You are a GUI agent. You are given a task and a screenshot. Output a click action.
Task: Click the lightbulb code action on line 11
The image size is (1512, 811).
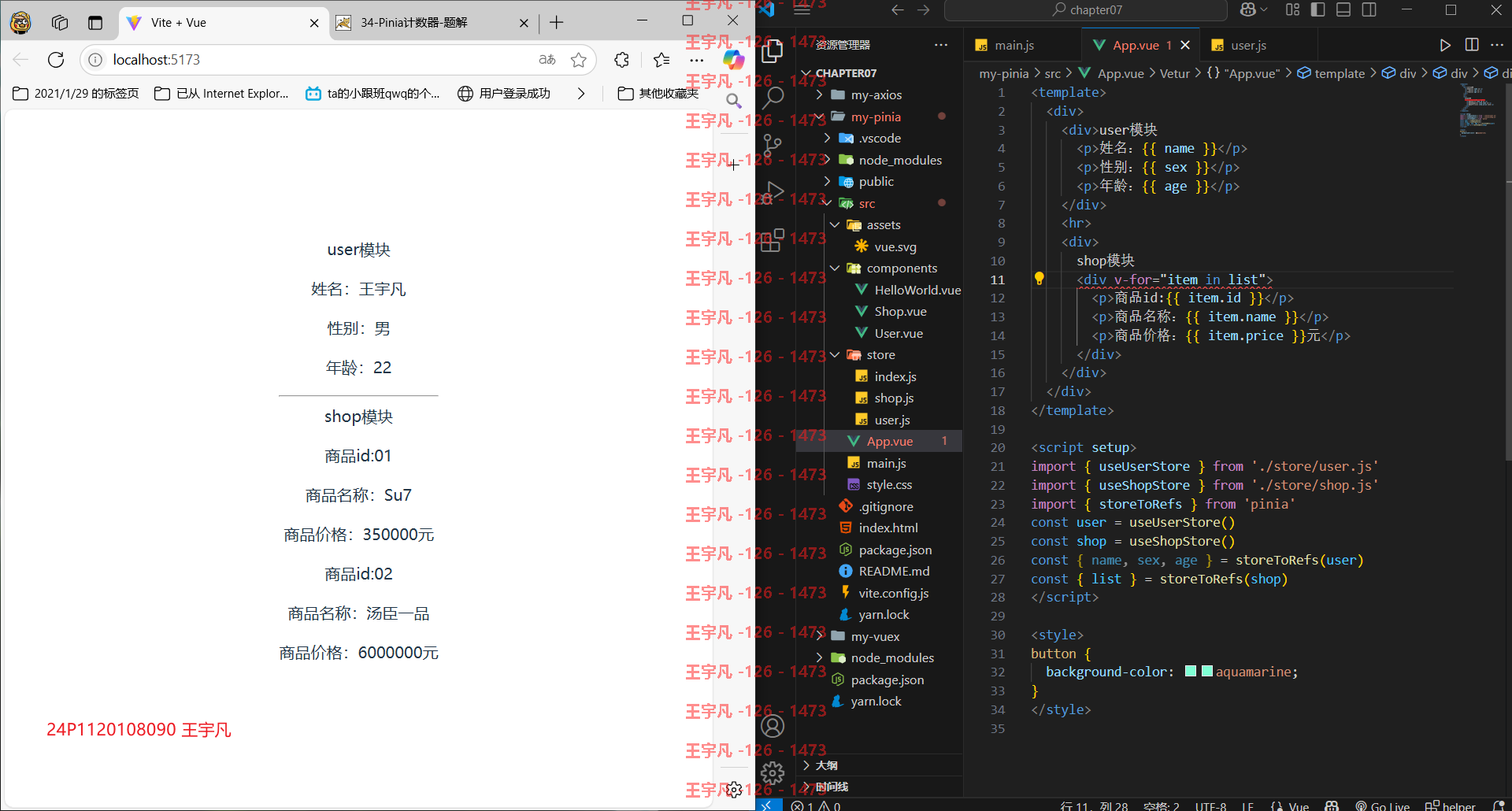point(1039,279)
